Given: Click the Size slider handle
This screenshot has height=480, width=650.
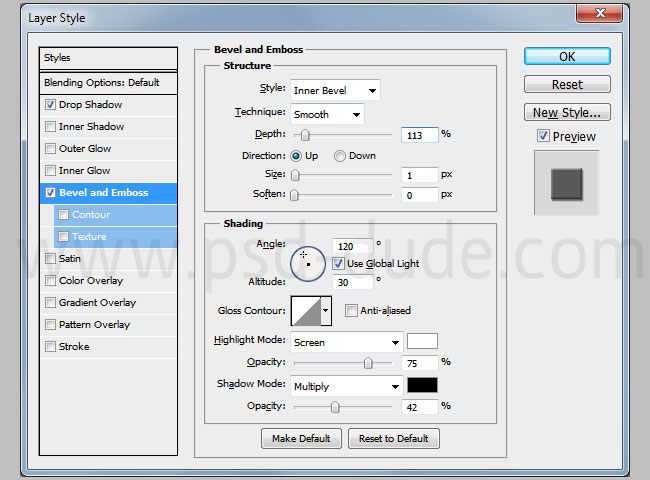Looking at the screenshot, I should (295, 175).
